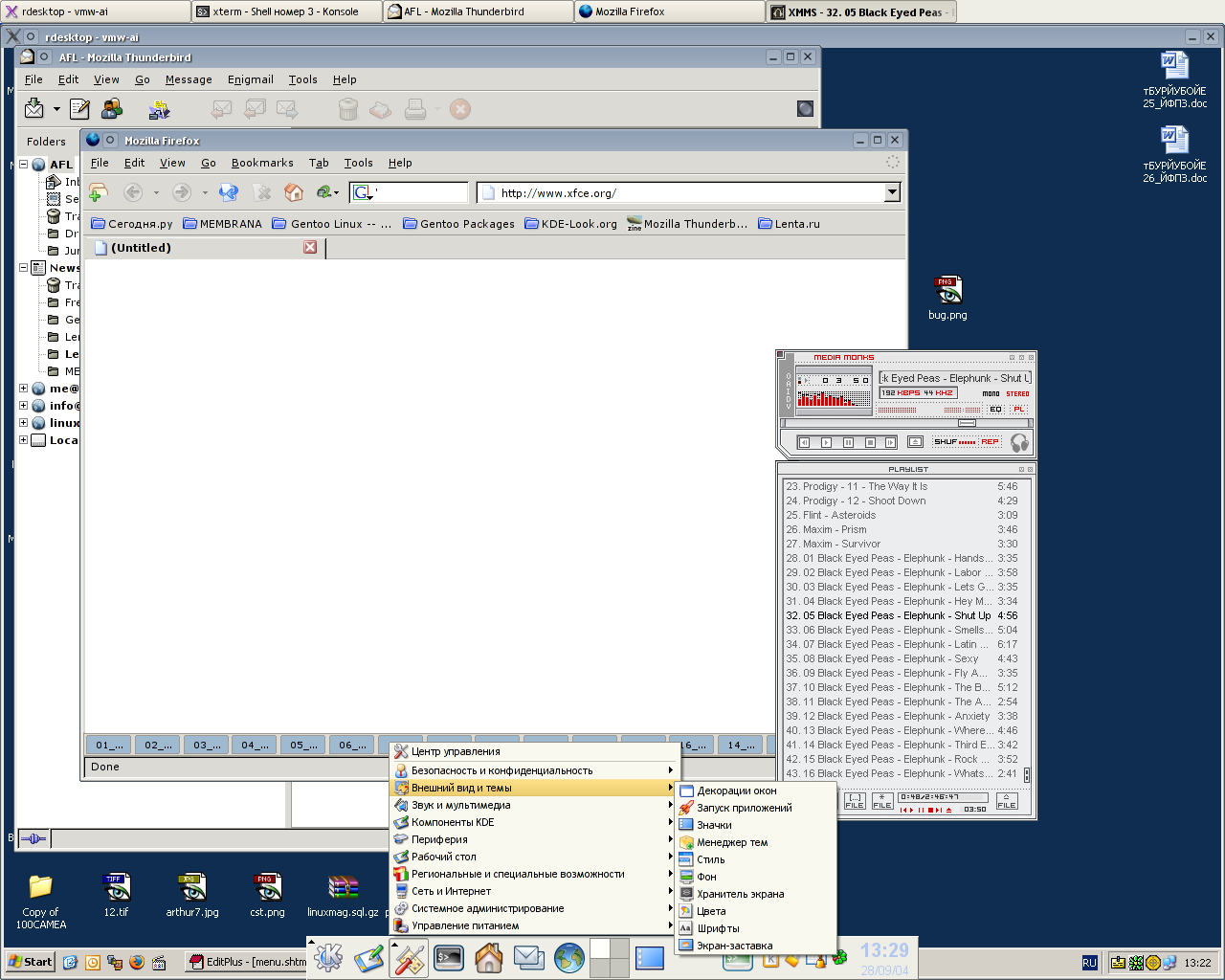This screenshot has width=1225, height=980.
Task: Click the Reload icon in Firefox toolbar
Action: (x=229, y=192)
